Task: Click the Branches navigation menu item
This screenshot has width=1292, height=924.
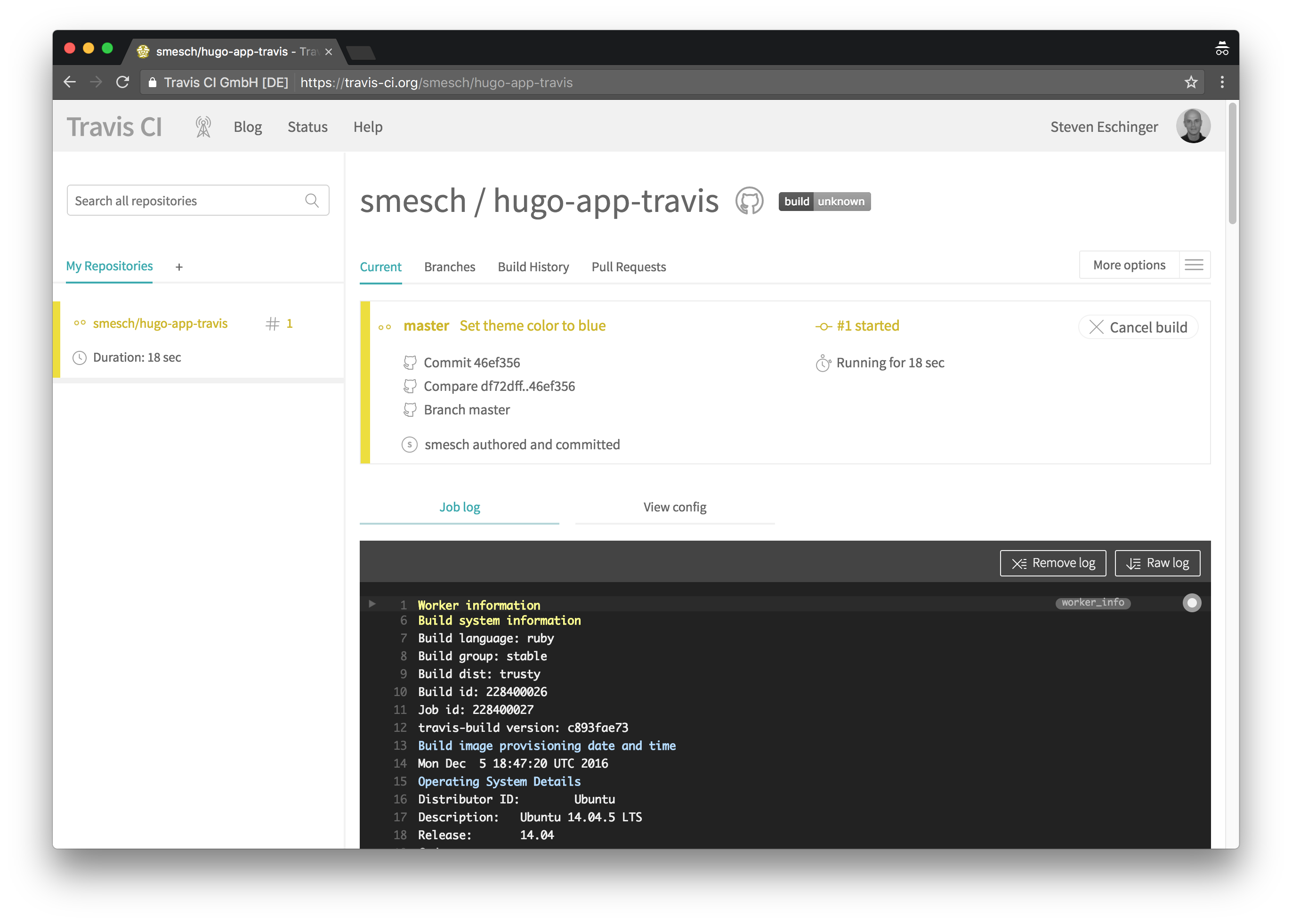Action: click(449, 266)
